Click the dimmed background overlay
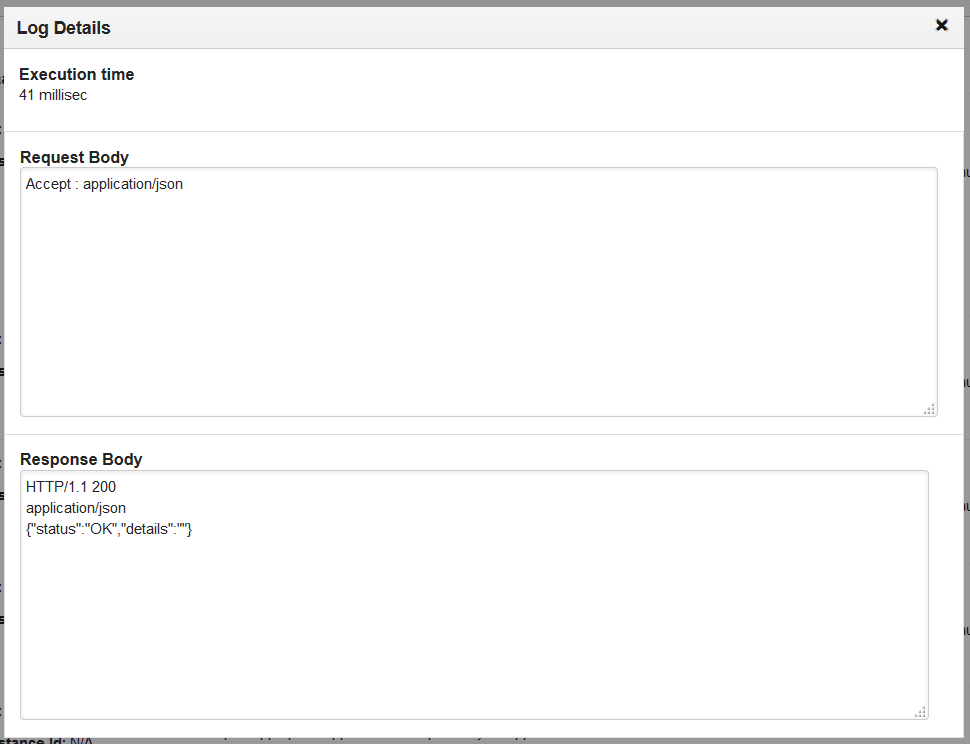The width and height of the screenshot is (970, 744). click(x=965, y=400)
